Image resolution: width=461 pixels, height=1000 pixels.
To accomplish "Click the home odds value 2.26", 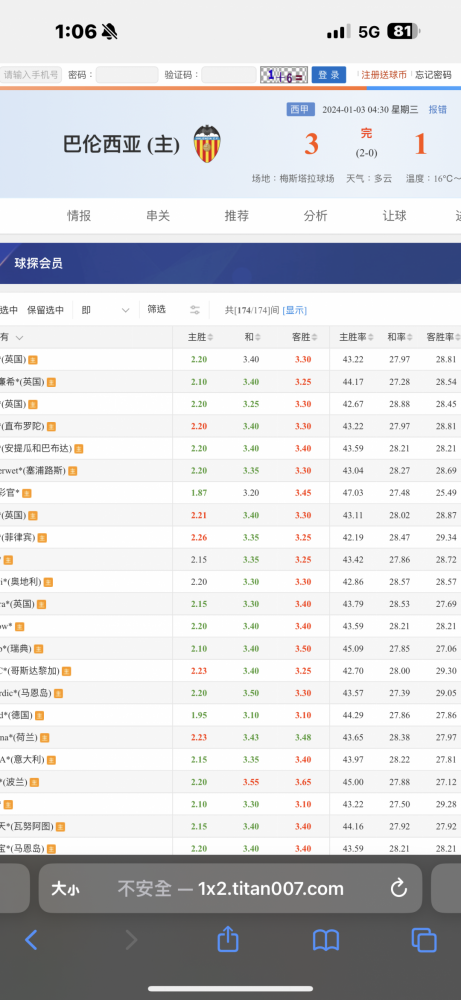I will point(199,538).
